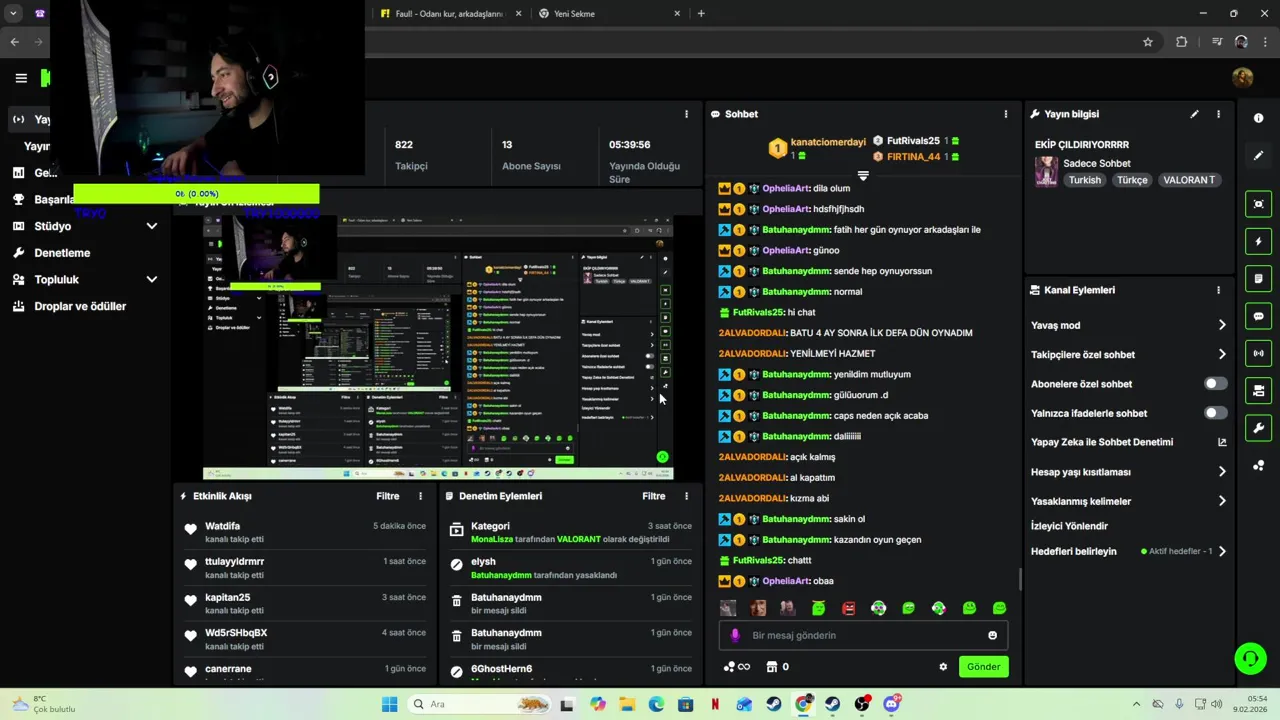The image size is (1280, 720).
Task: Open Filtre in Etkinlik Akışı panel
Action: coord(388,496)
